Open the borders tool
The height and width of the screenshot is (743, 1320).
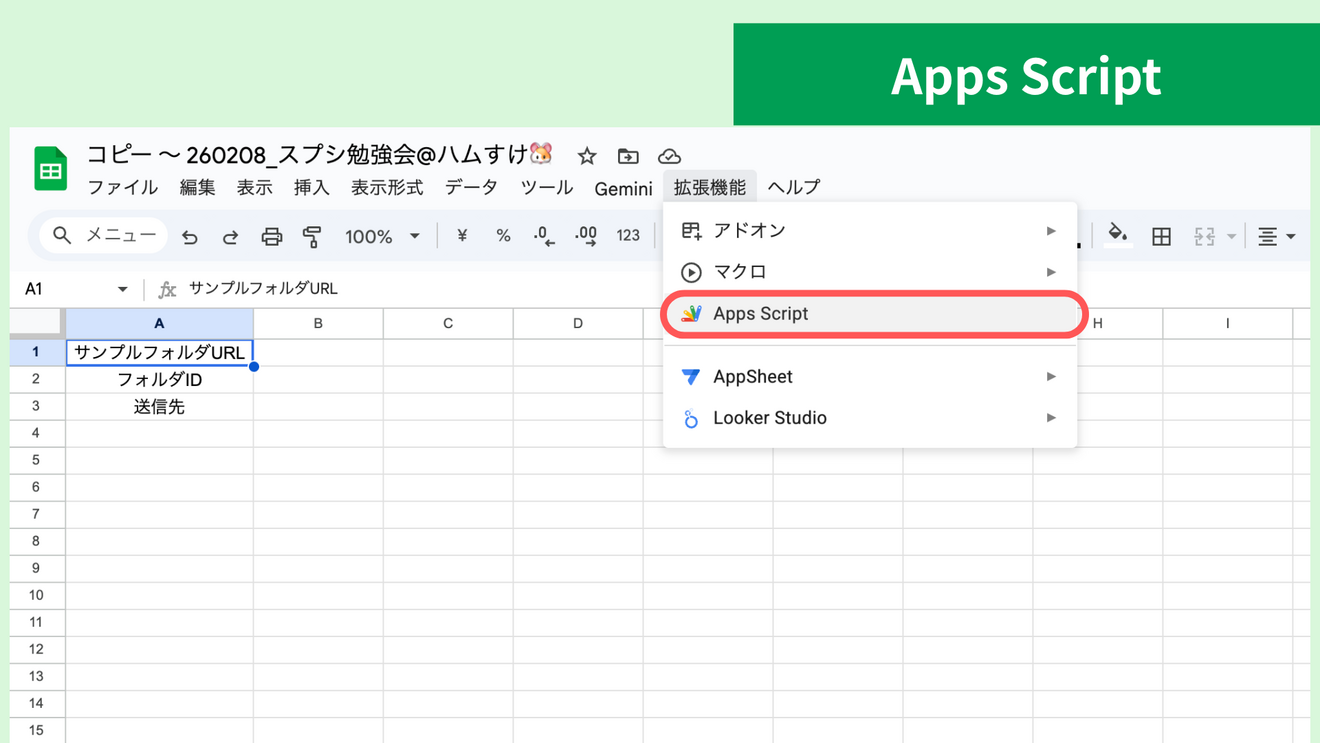tap(1161, 237)
